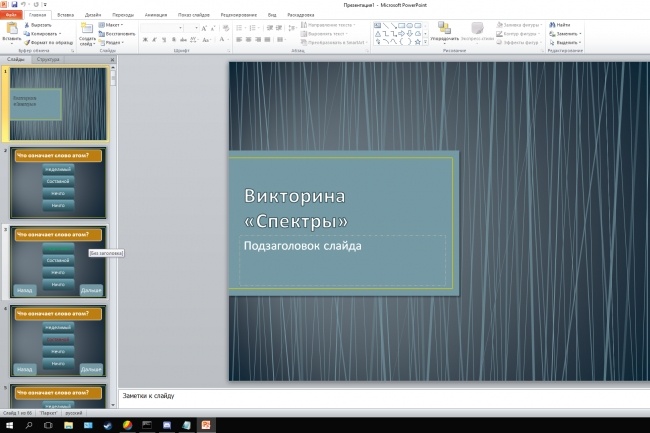
Task: Undo the last action in quick access
Action: click(x=23, y=5)
